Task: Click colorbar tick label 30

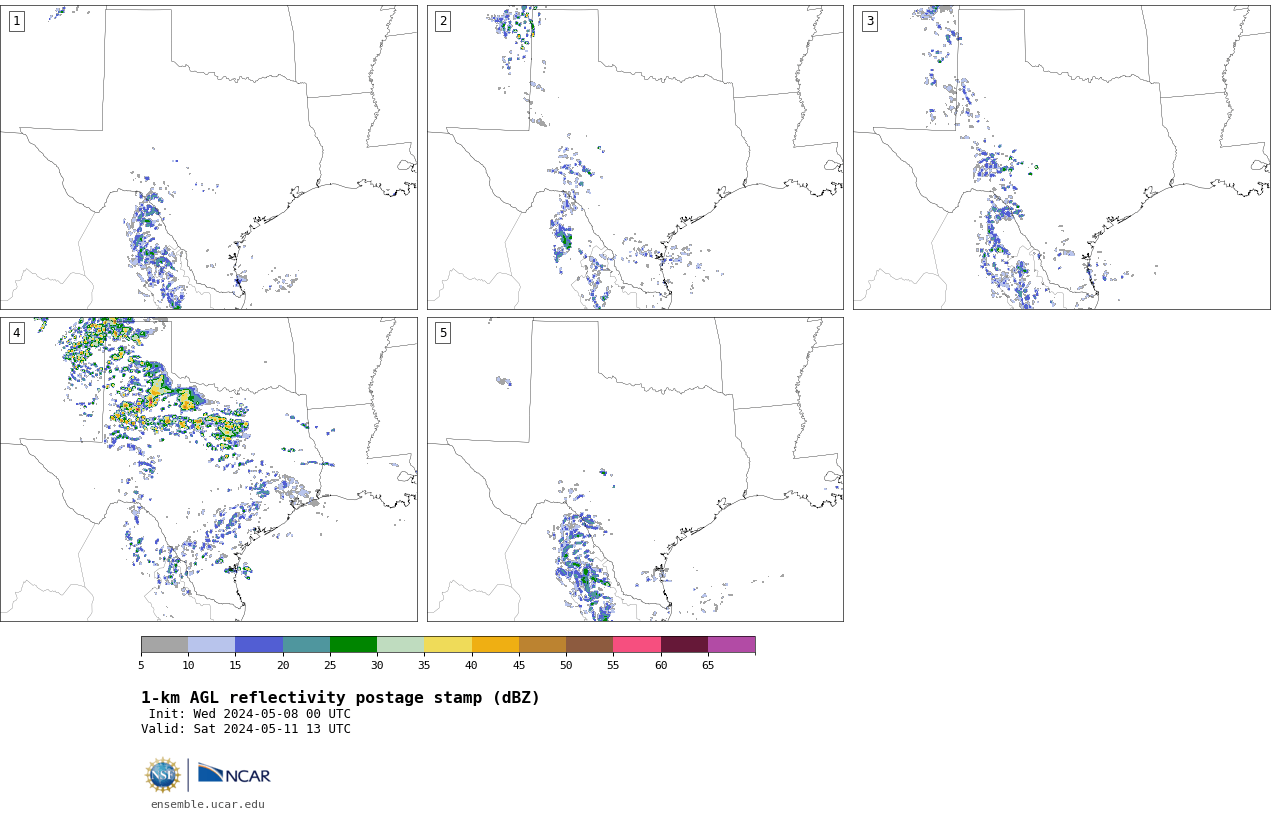Action: click(x=377, y=665)
